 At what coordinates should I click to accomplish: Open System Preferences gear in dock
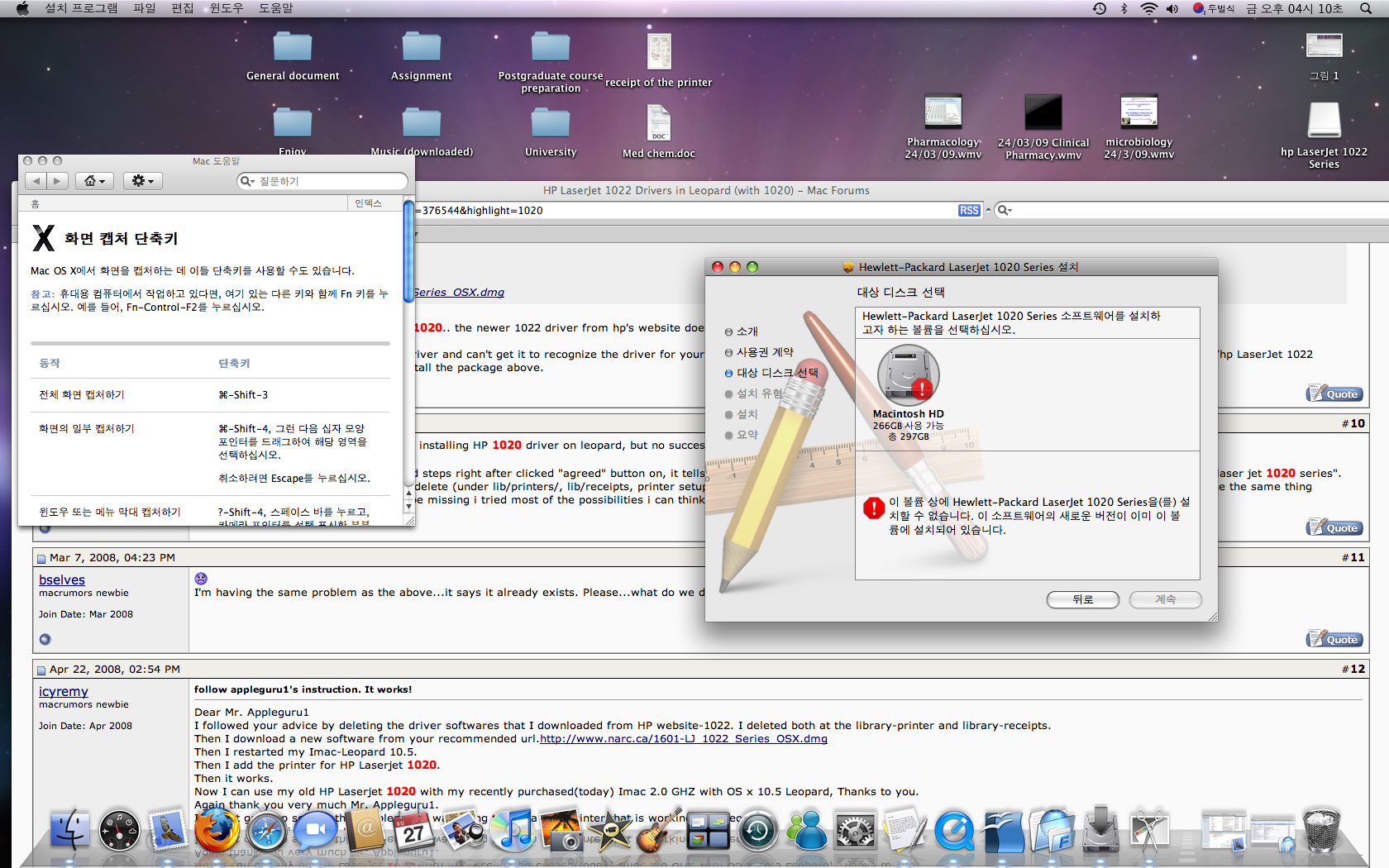[x=855, y=831]
